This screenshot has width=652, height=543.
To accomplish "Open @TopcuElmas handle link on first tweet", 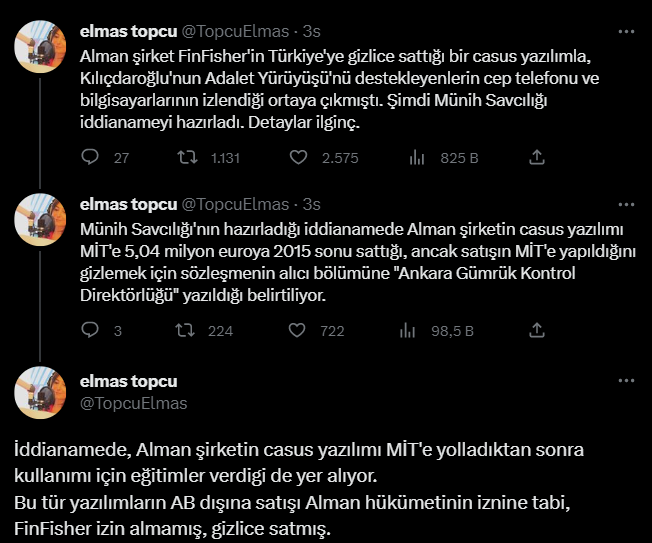I will click(239, 31).
